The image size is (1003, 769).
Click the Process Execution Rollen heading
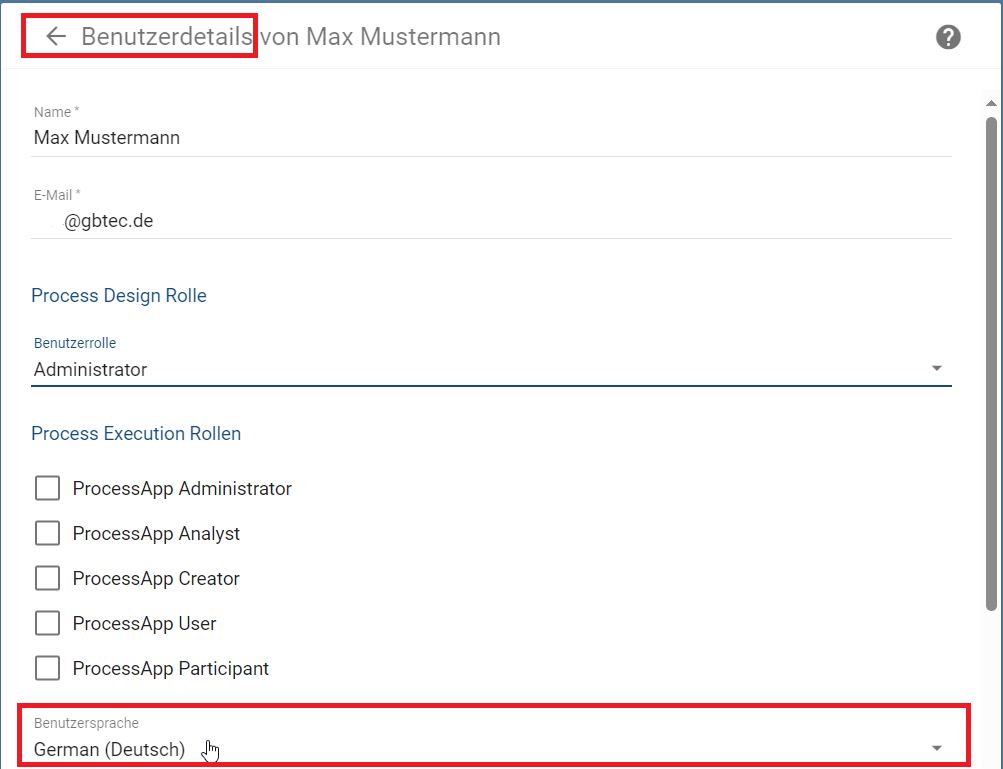click(x=136, y=433)
